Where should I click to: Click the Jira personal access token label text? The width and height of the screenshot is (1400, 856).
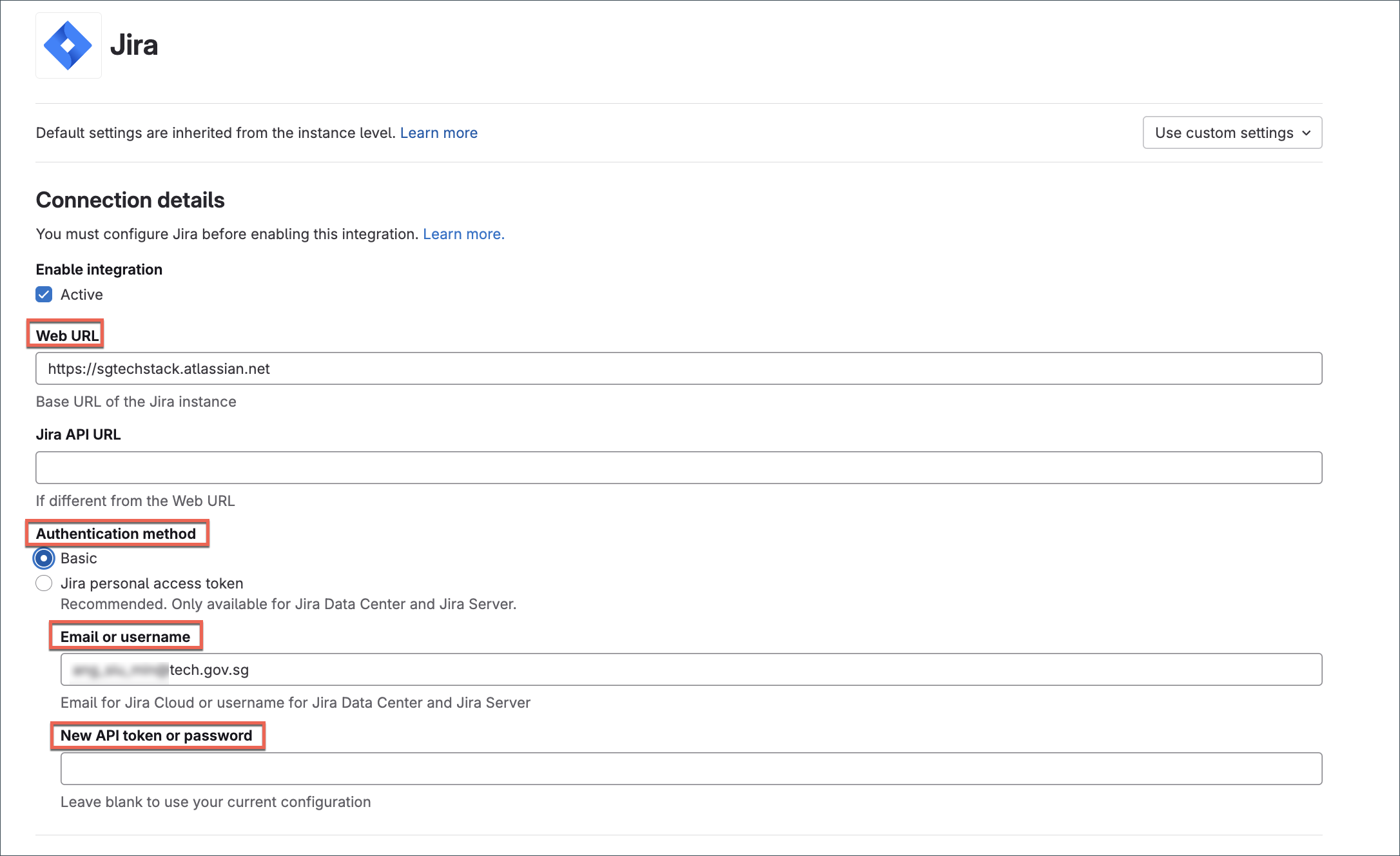click(152, 583)
